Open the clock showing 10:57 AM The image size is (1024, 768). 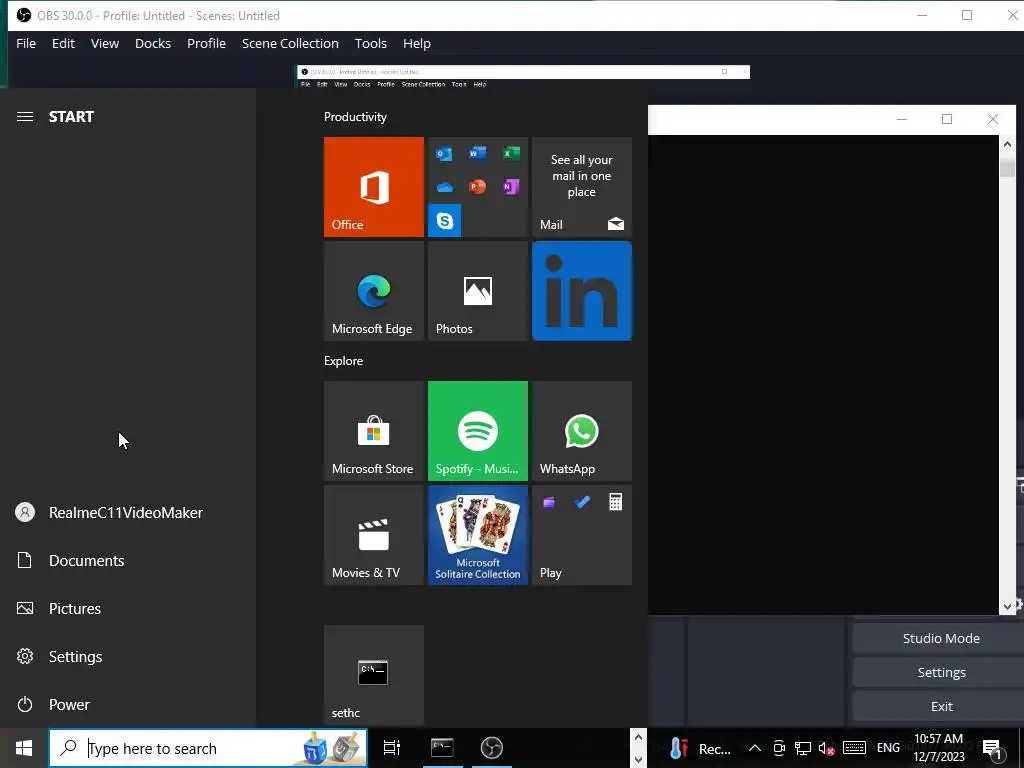pos(938,748)
